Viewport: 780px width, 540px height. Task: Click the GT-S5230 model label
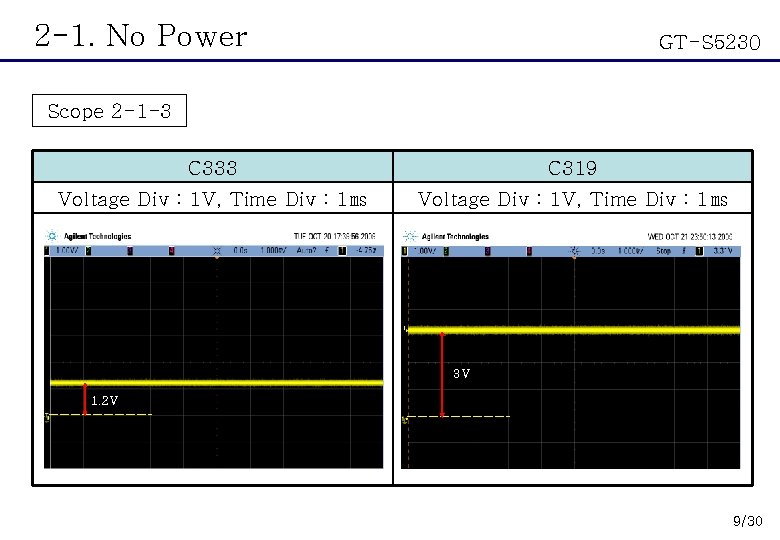tap(709, 42)
